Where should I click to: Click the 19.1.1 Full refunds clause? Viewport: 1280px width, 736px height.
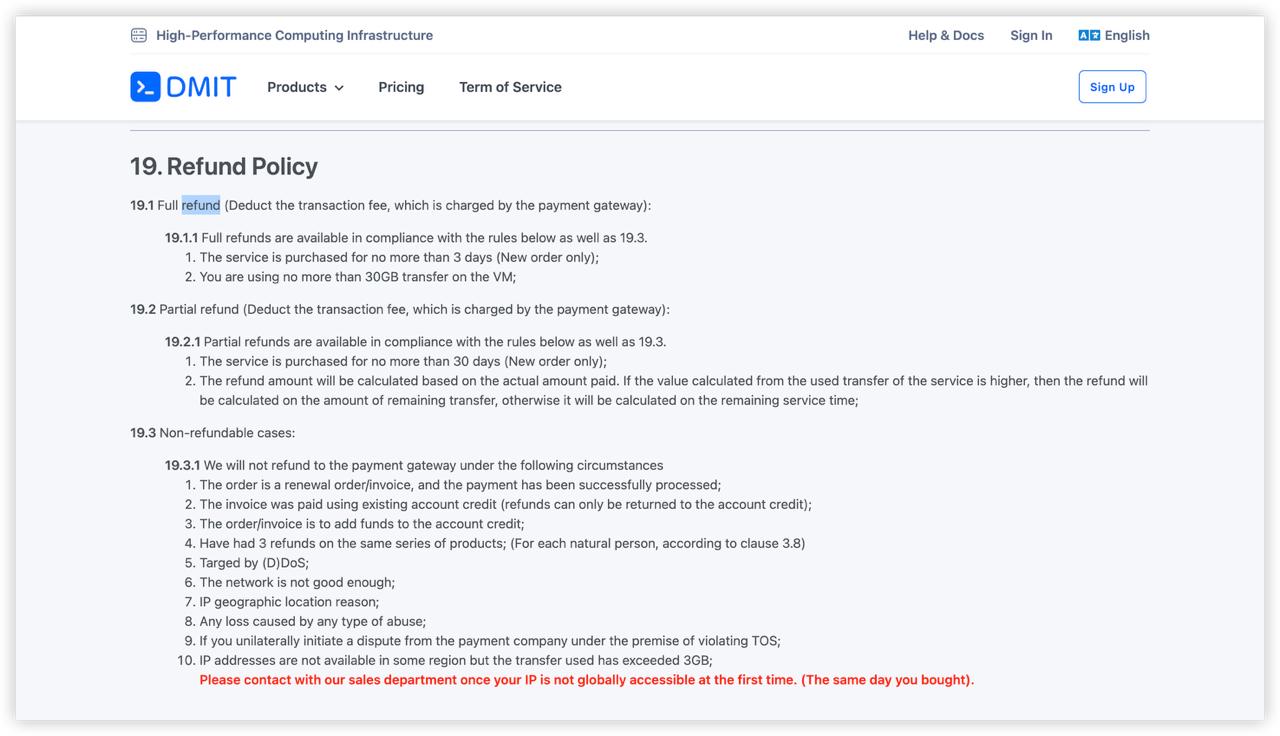pyautogui.click(x=406, y=238)
